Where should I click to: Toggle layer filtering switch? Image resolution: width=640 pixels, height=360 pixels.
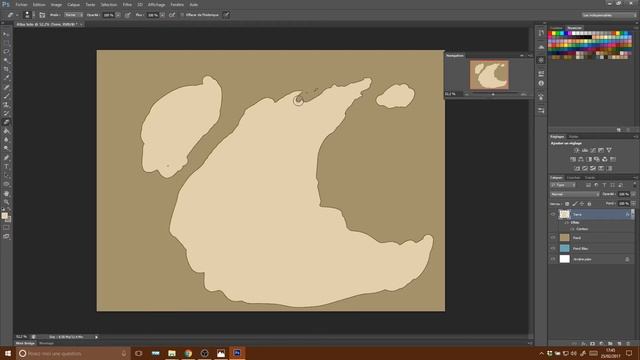pos(634,184)
